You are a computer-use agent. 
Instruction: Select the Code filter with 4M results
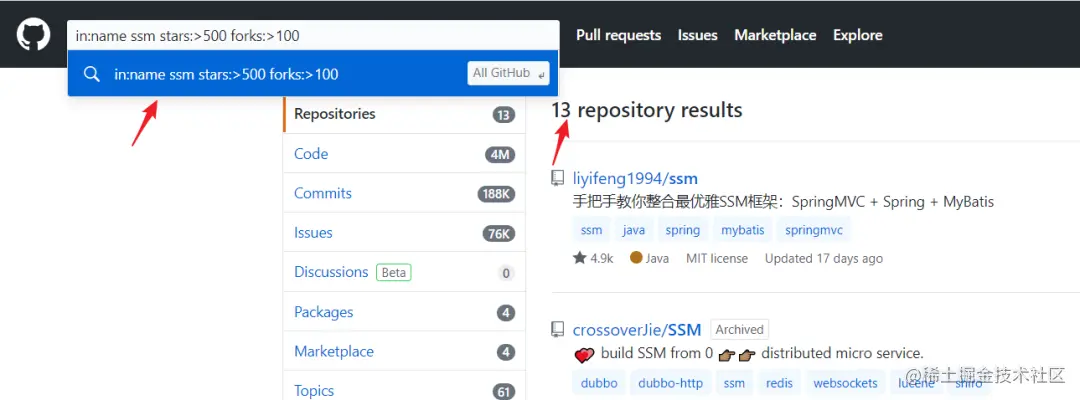point(404,154)
